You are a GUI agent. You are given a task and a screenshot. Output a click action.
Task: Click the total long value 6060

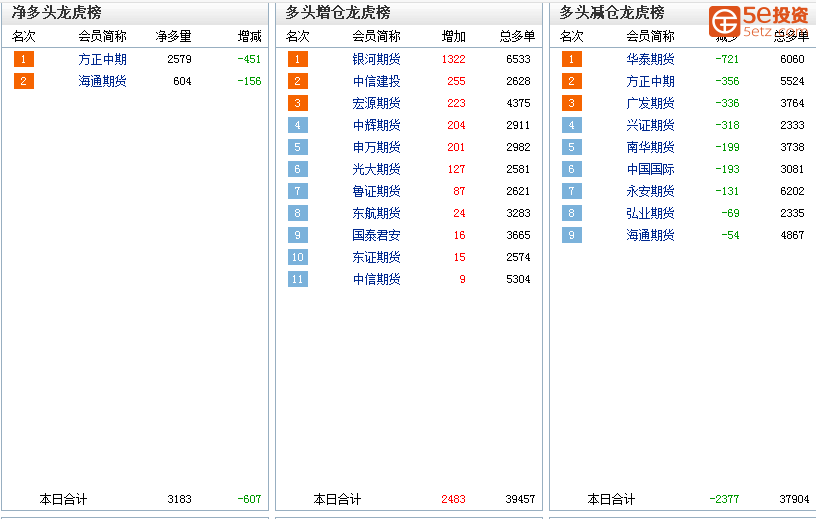click(792, 59)
